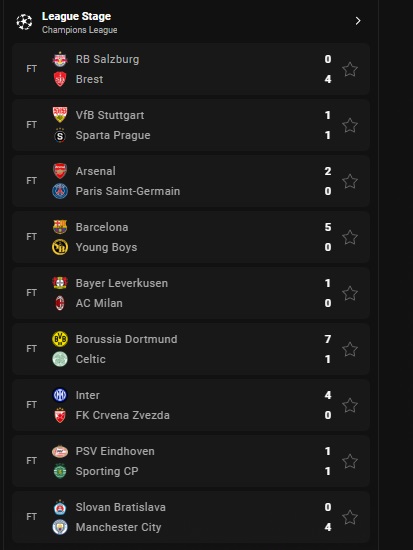Open Bayer Leverkusen vs AC Milan match
This screenshot has height=550, width=413.
click(191, 293)
